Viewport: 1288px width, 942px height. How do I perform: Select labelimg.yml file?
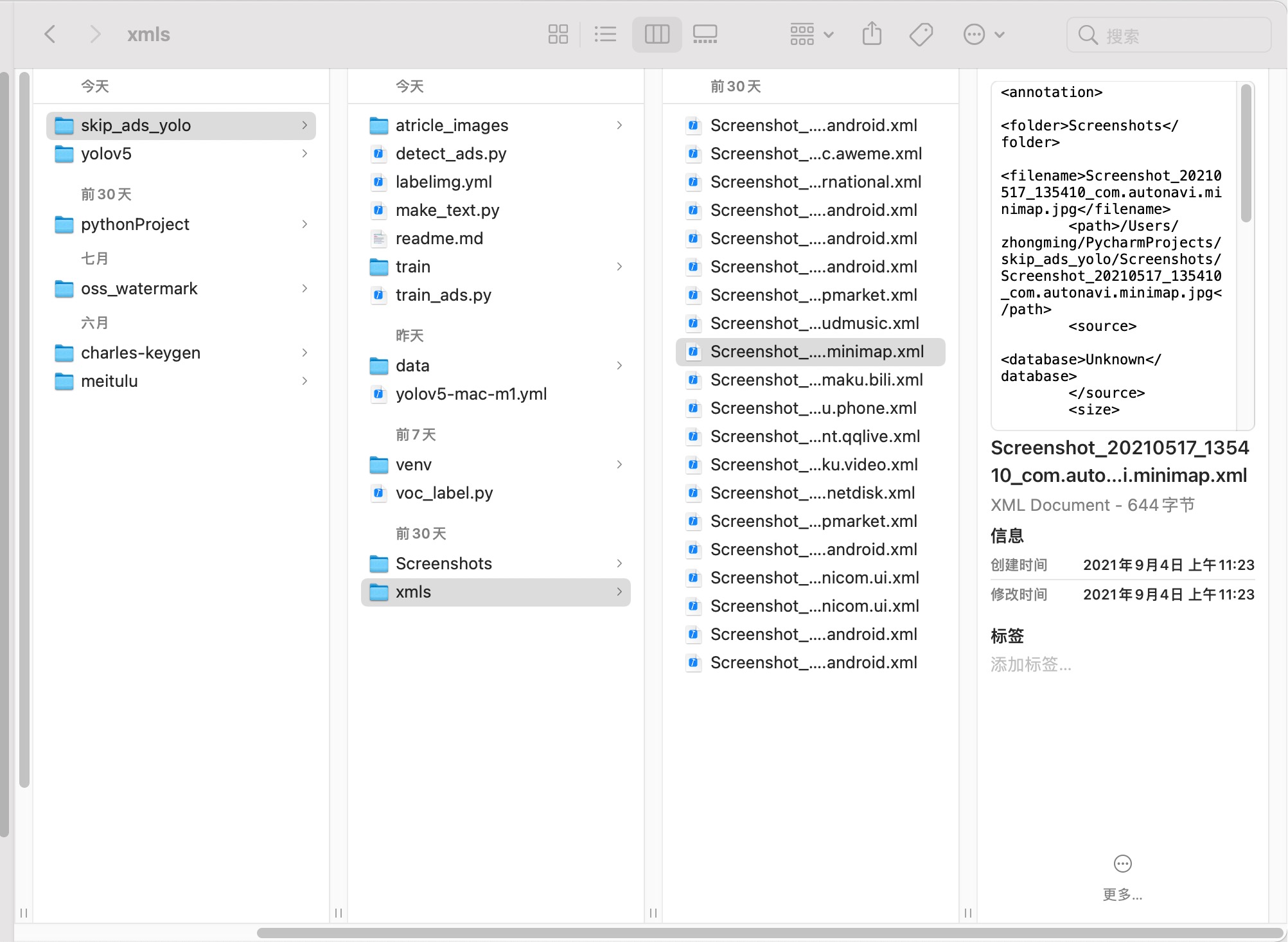[x=496, y=182]
